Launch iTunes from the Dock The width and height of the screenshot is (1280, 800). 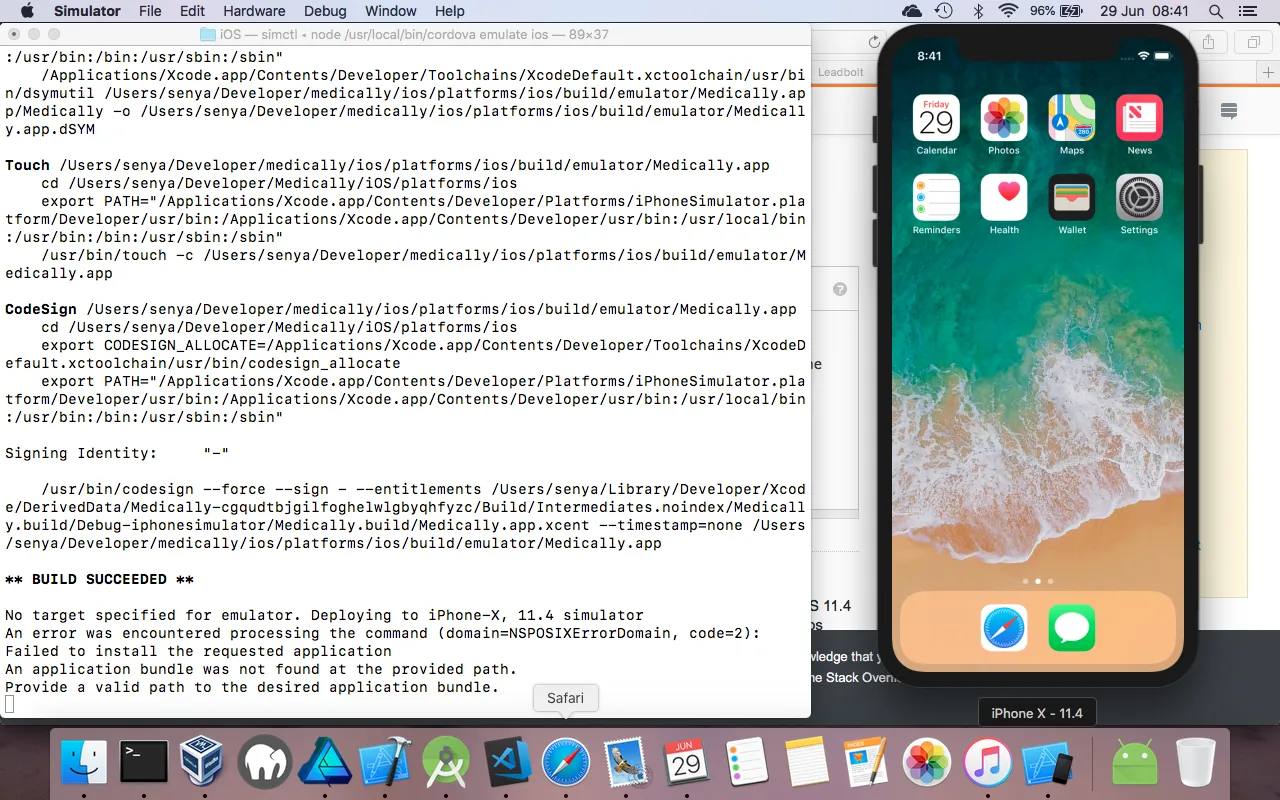click(x=989, y=763)
